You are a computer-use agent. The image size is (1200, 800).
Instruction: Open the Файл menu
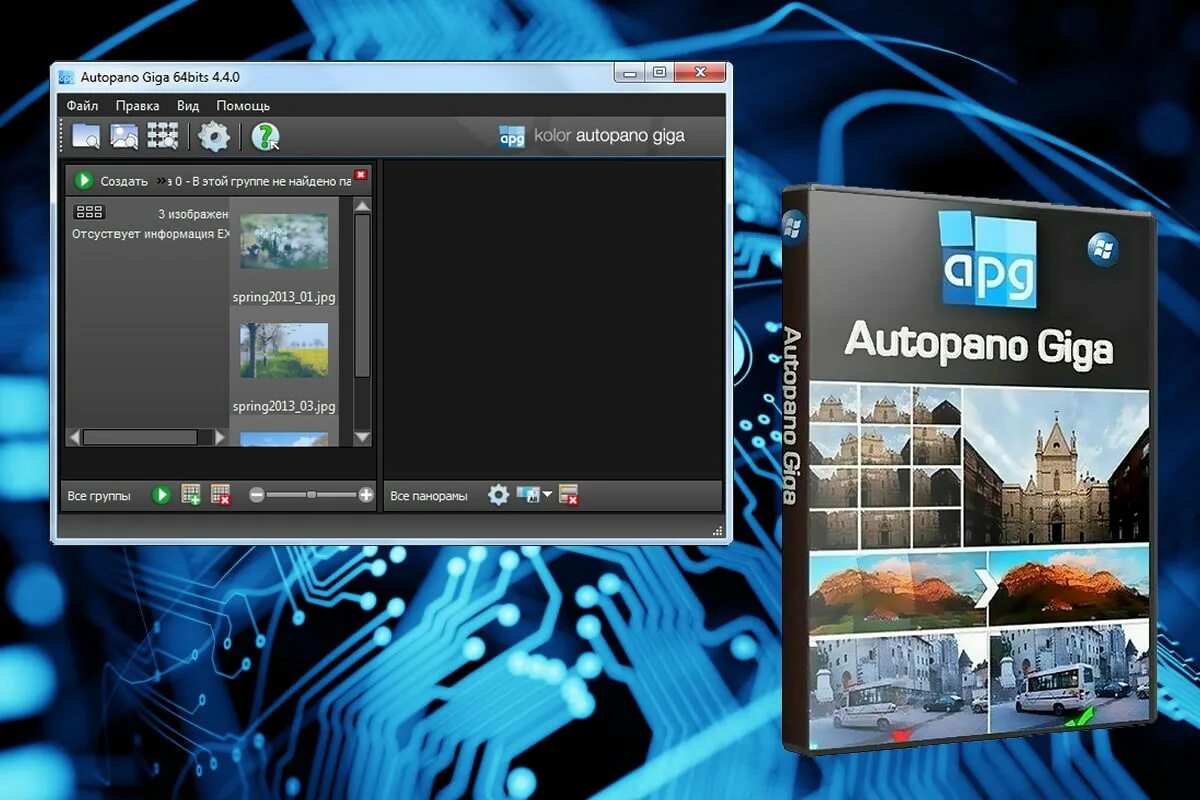82,106
